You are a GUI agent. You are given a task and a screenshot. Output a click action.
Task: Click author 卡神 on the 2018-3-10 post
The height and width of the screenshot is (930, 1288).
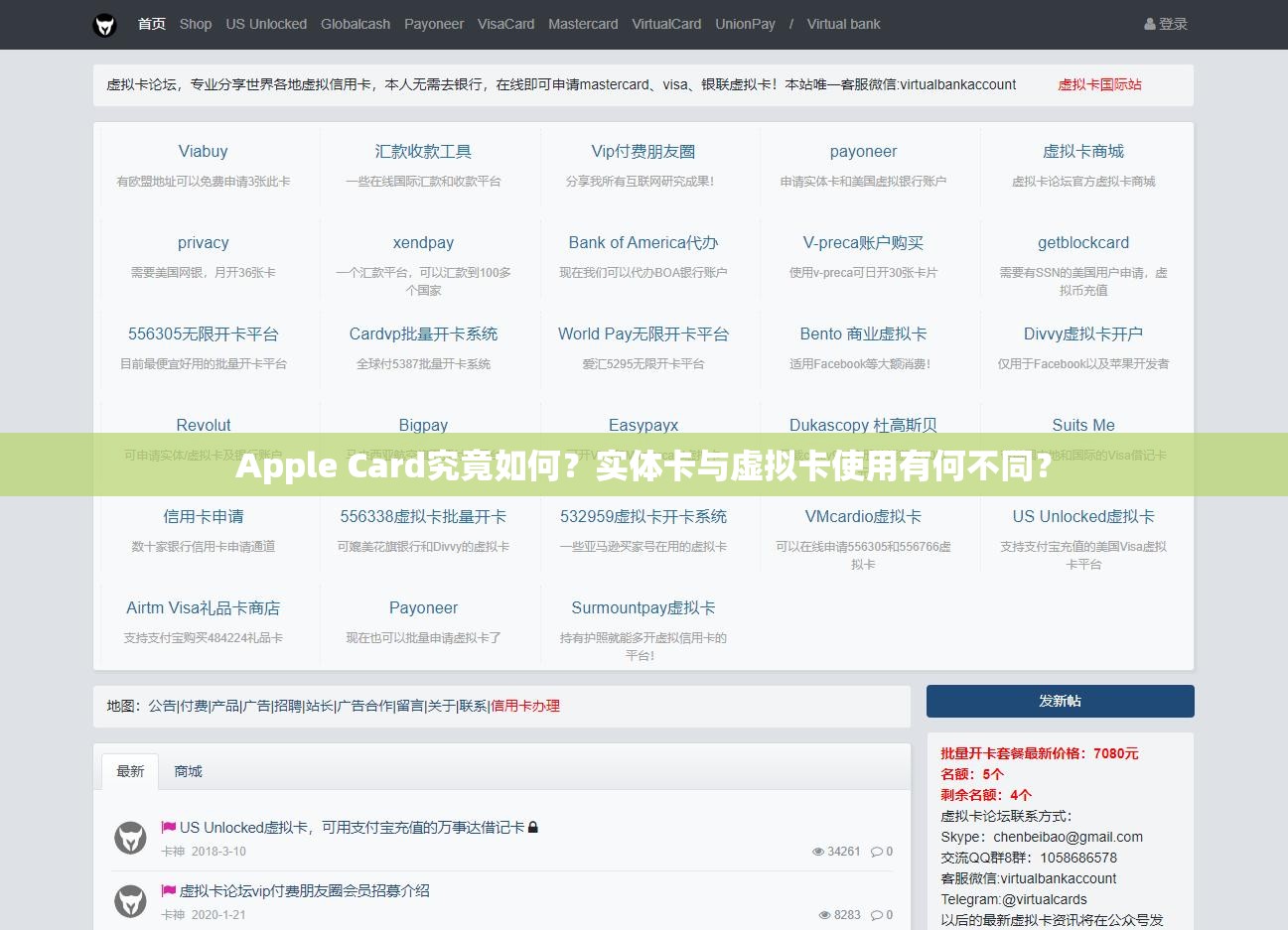pos(173,852)
